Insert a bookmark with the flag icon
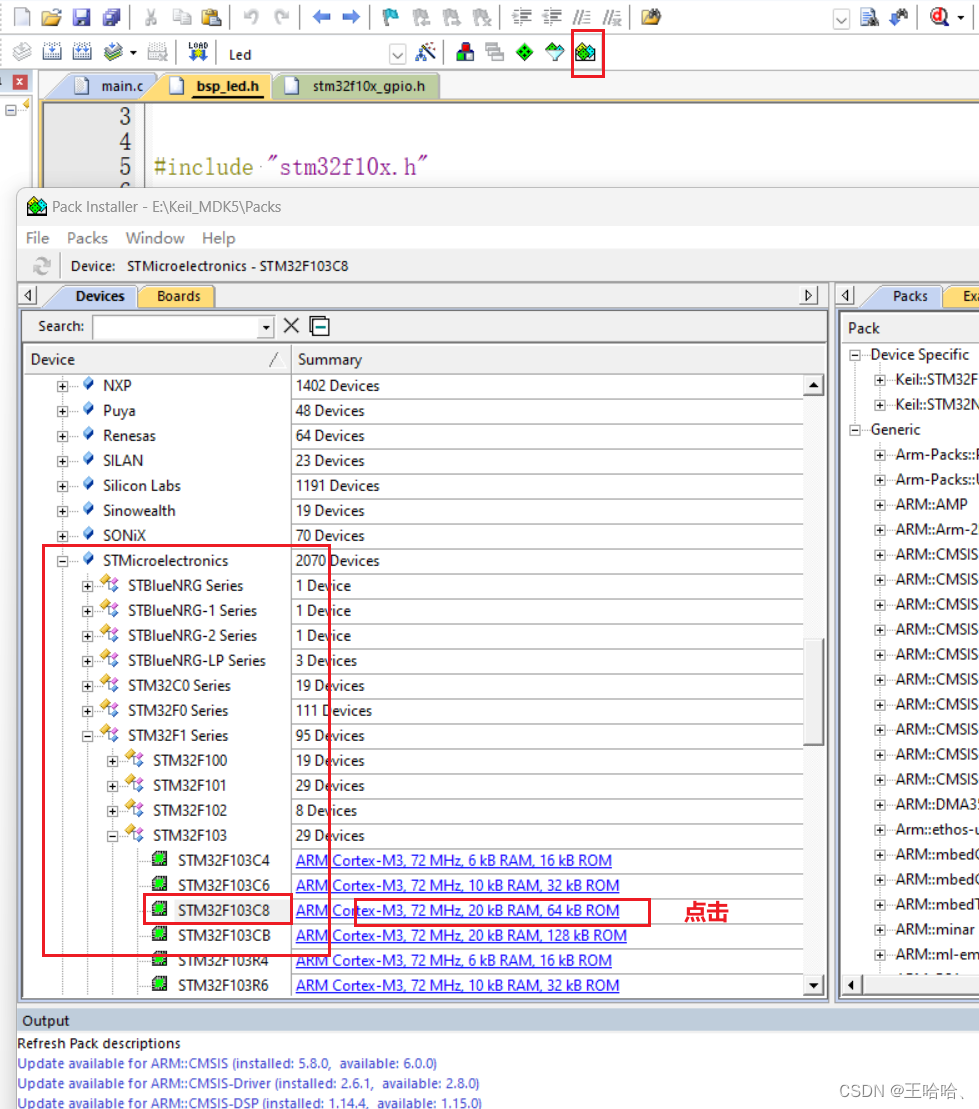The image size is (979, 1109). pos(390,16)
